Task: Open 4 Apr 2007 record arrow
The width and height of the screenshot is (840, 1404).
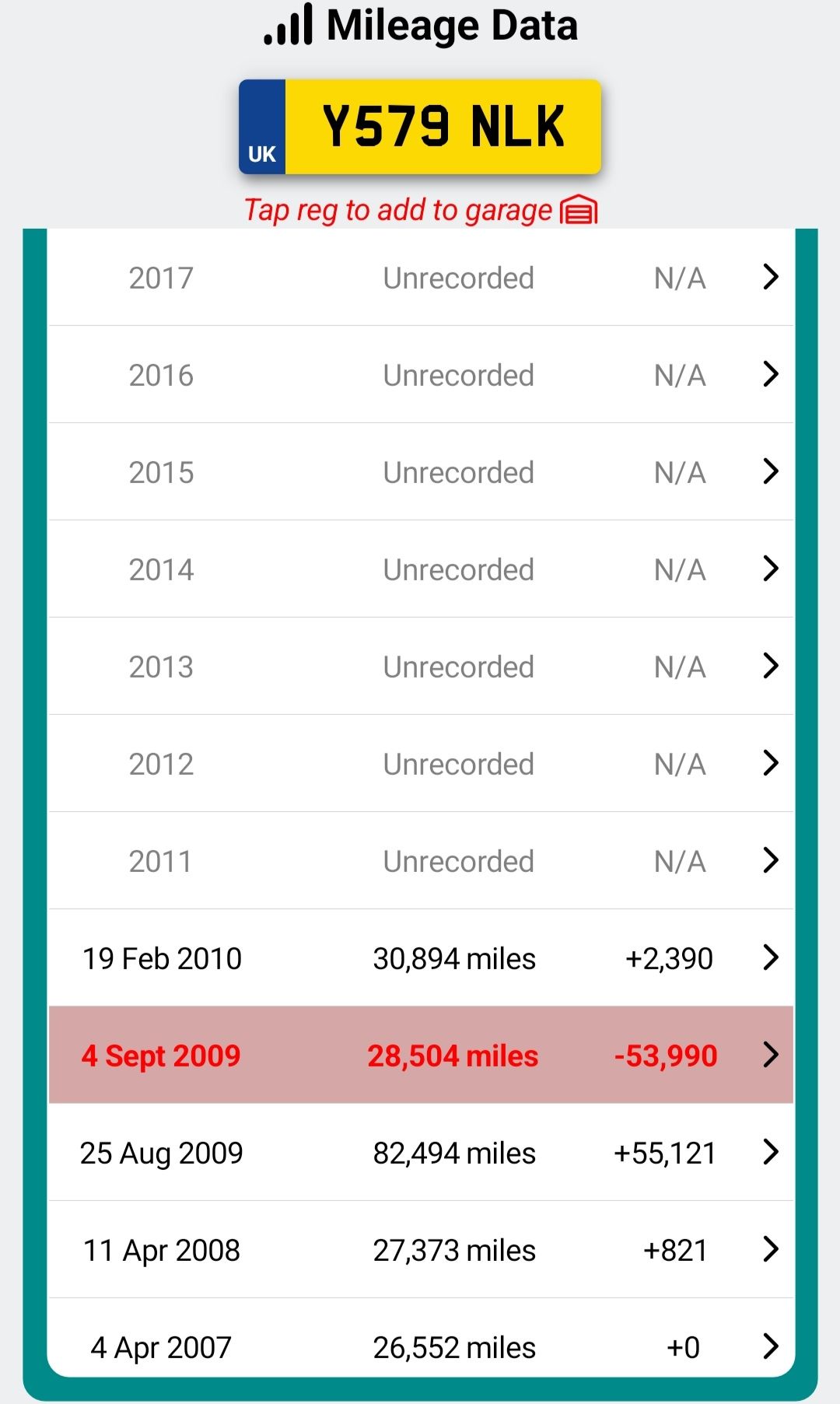Action: [x=770, y=1346]
